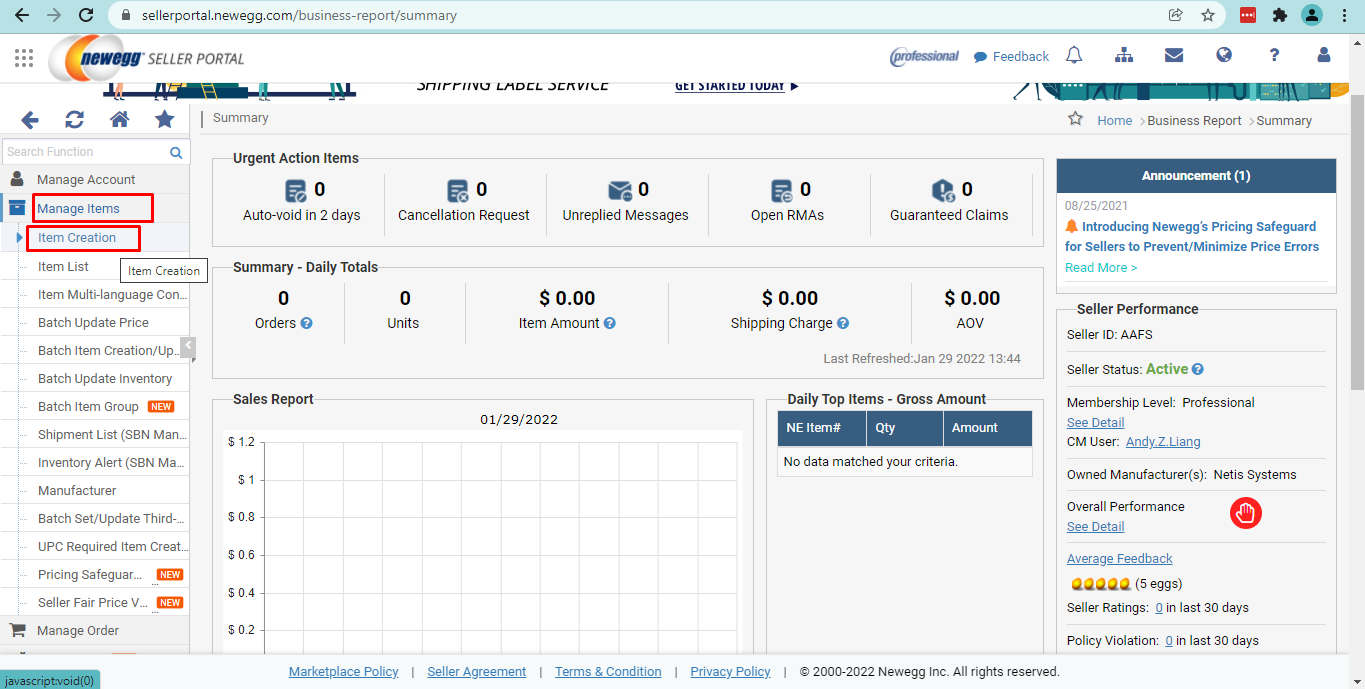Click the Qty column header
This screenshot has width=1365, height=689.
click(905, 428)
